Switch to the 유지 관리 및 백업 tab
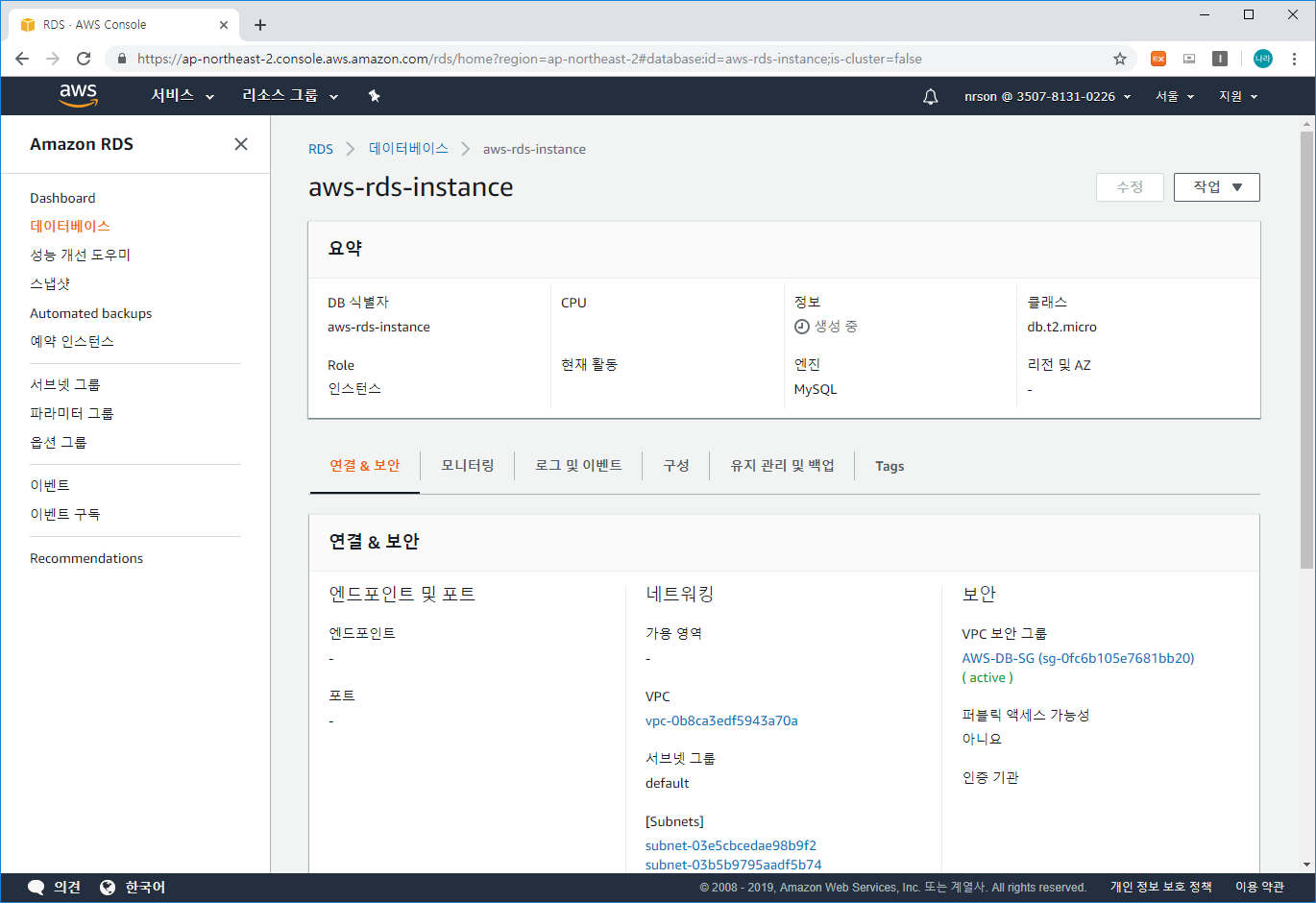This screenshot has width=1316, height=903. pos(782,466)
